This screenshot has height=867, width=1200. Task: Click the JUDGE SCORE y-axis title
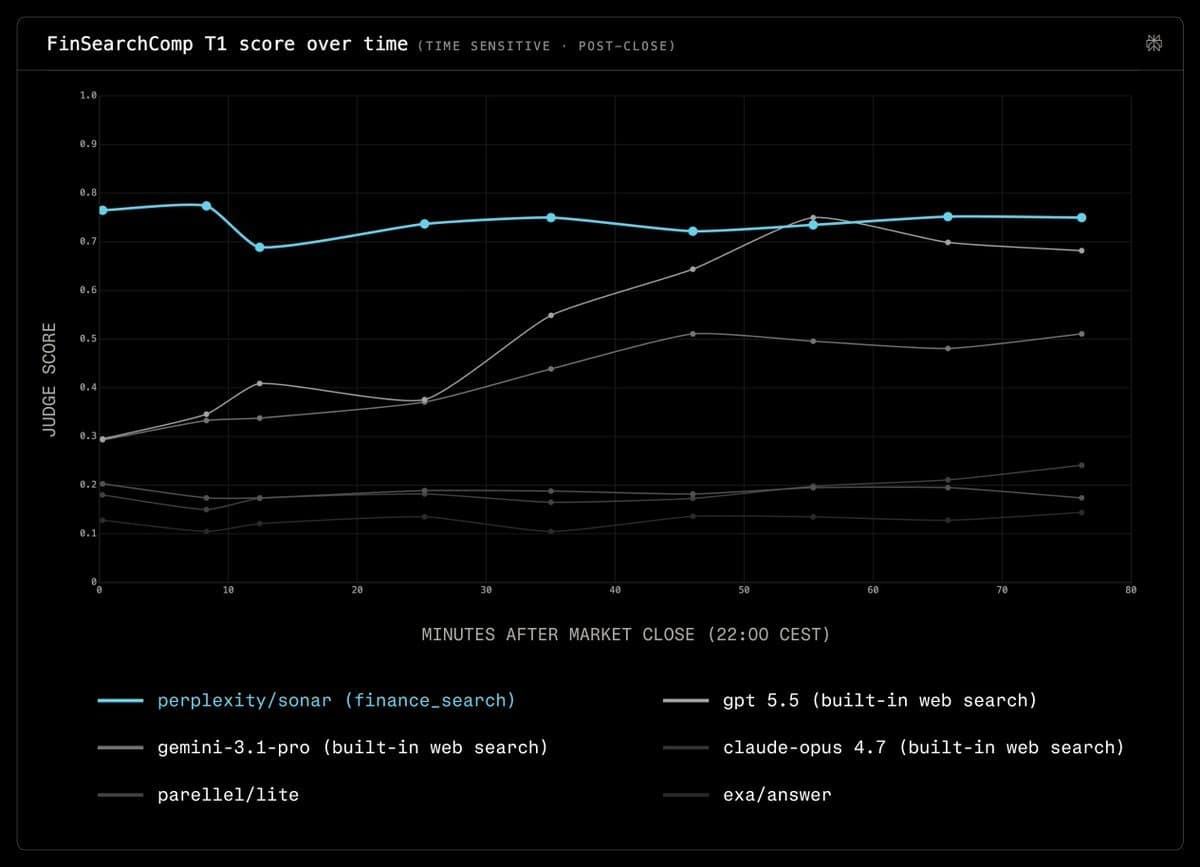click(48, 378)
